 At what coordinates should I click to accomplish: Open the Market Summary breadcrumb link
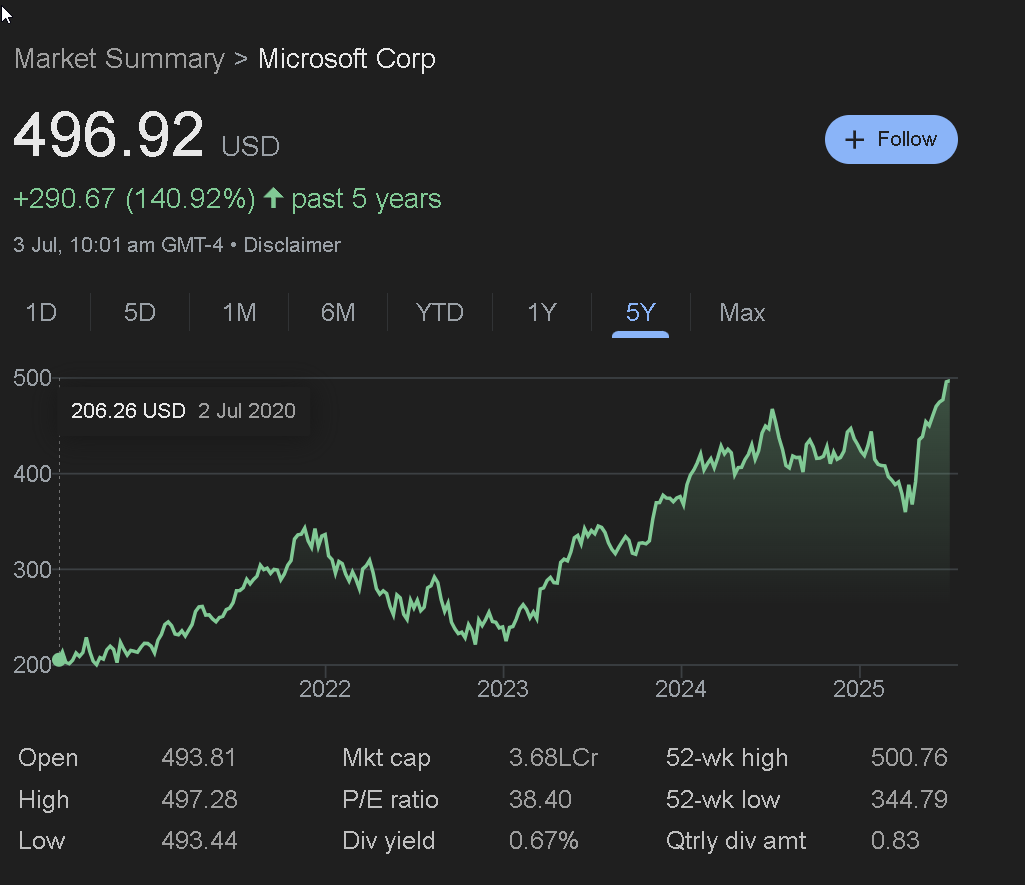pos(120,59)
